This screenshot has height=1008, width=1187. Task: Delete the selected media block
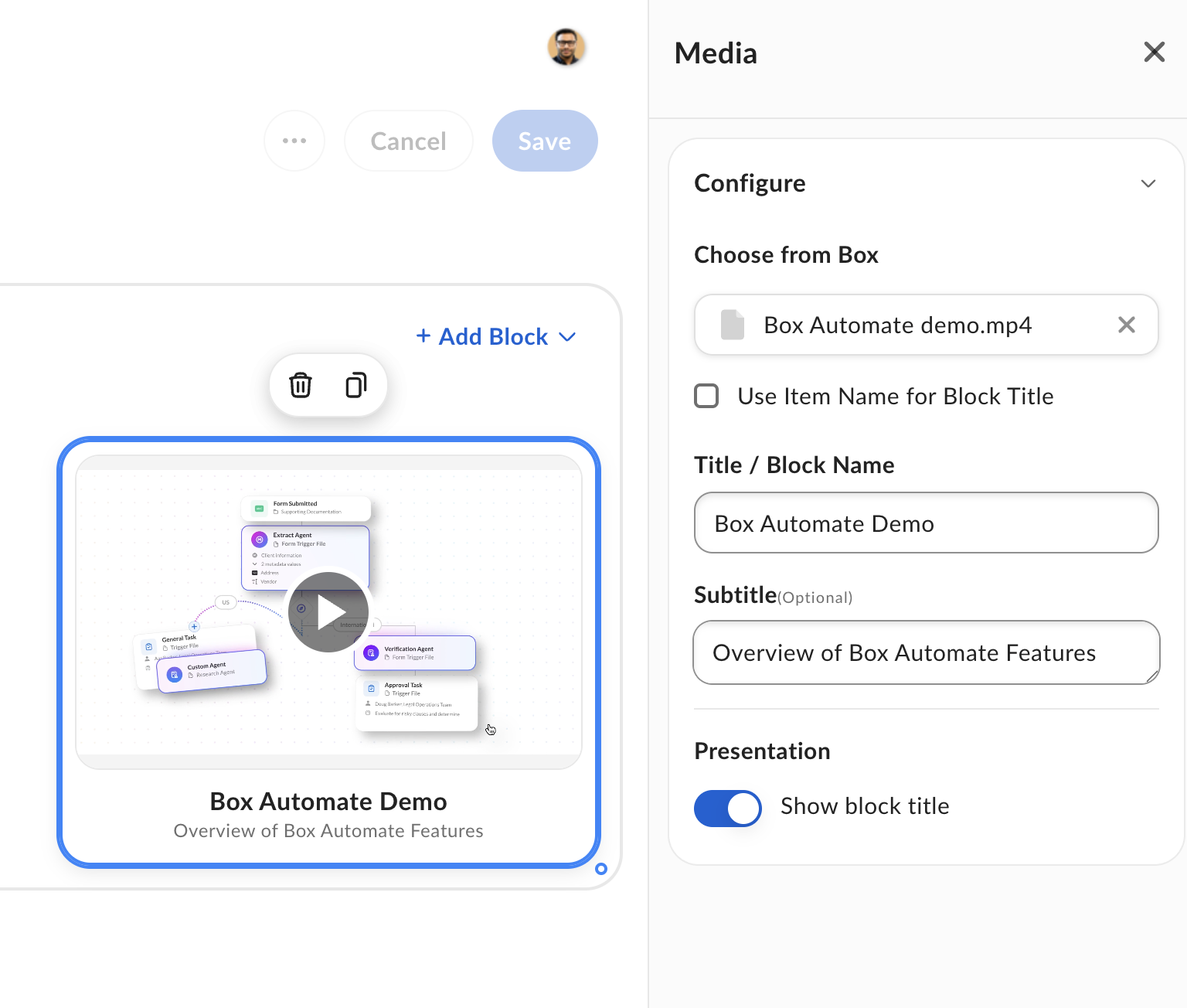click(x=301, y=385)
